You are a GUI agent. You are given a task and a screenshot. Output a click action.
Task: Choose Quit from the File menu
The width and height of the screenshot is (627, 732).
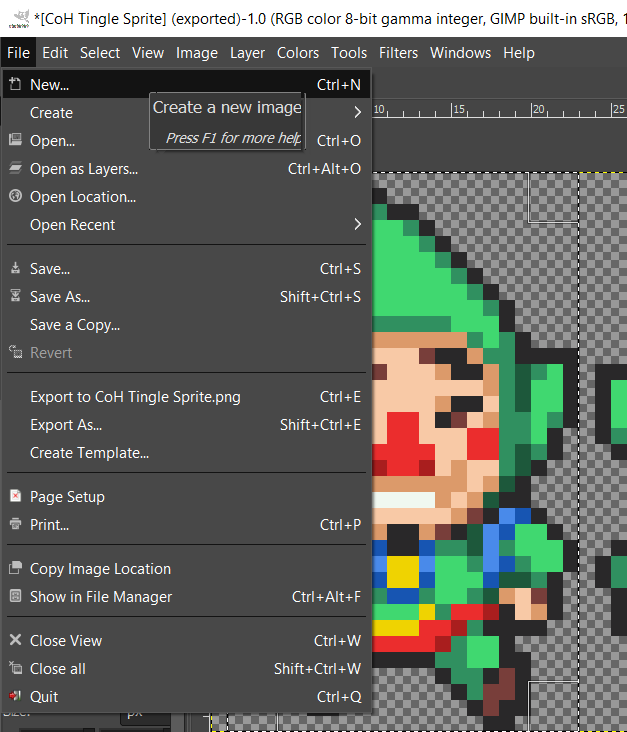(187, 697)
